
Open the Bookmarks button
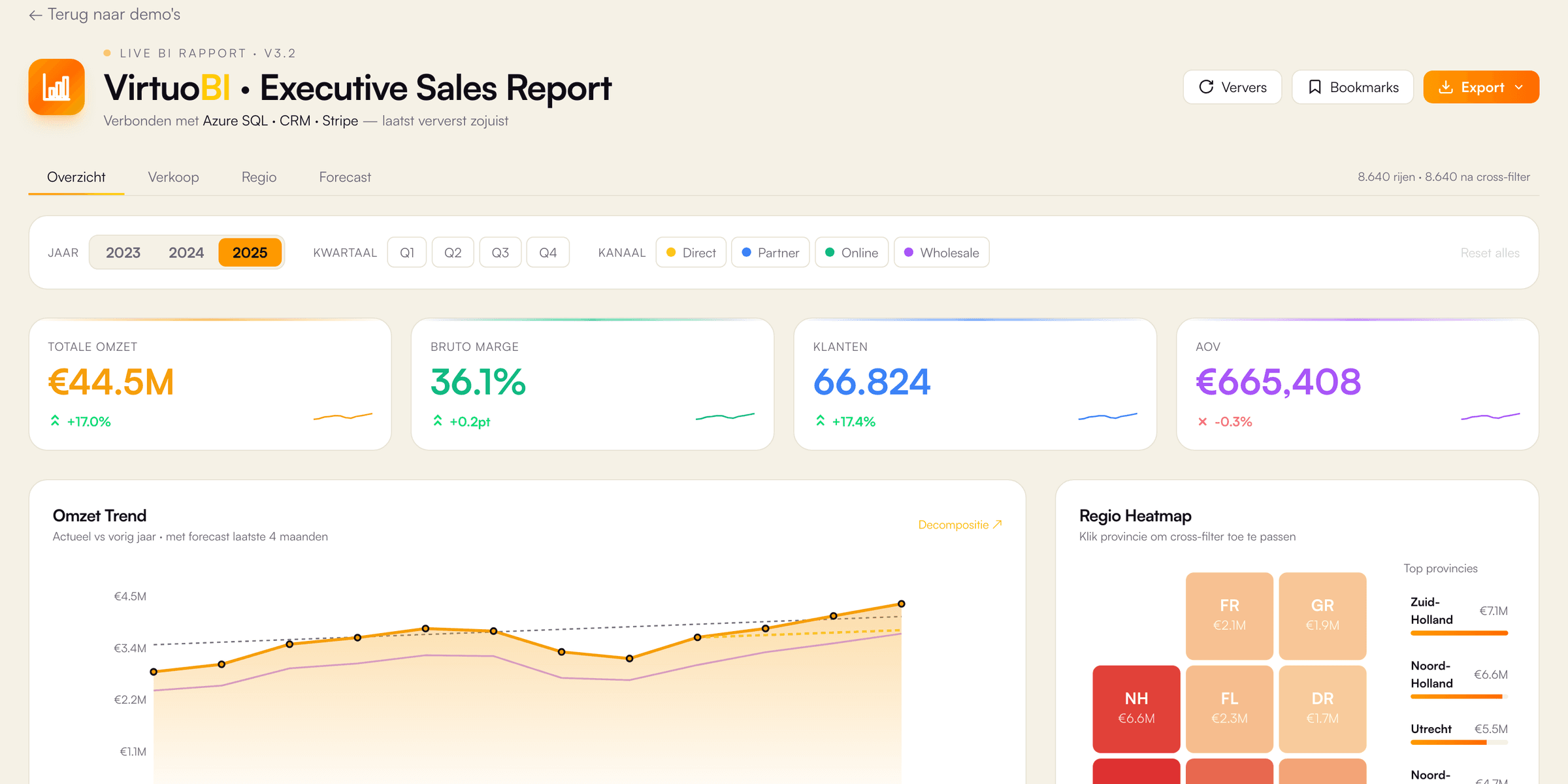point(1352,87)
